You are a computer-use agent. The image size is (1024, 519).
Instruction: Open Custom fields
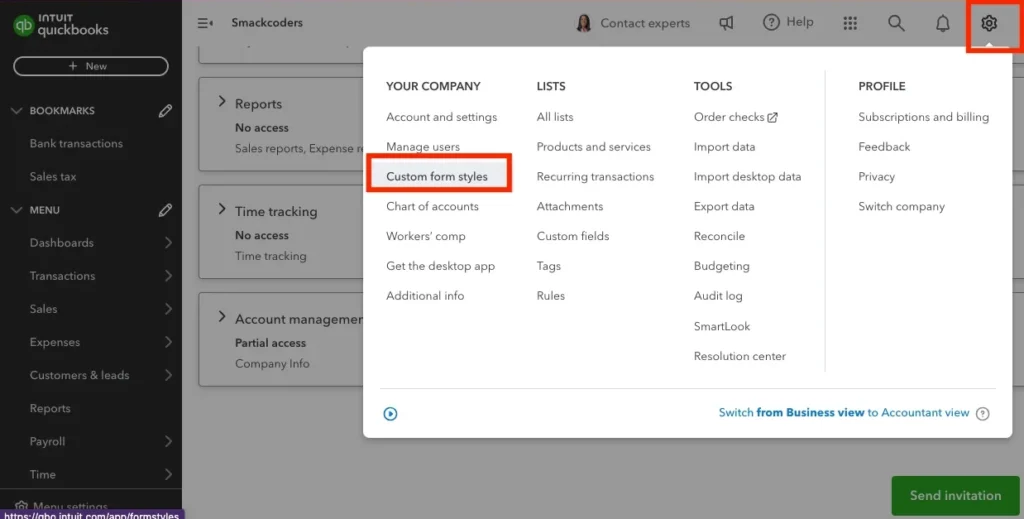click(573, 236)
